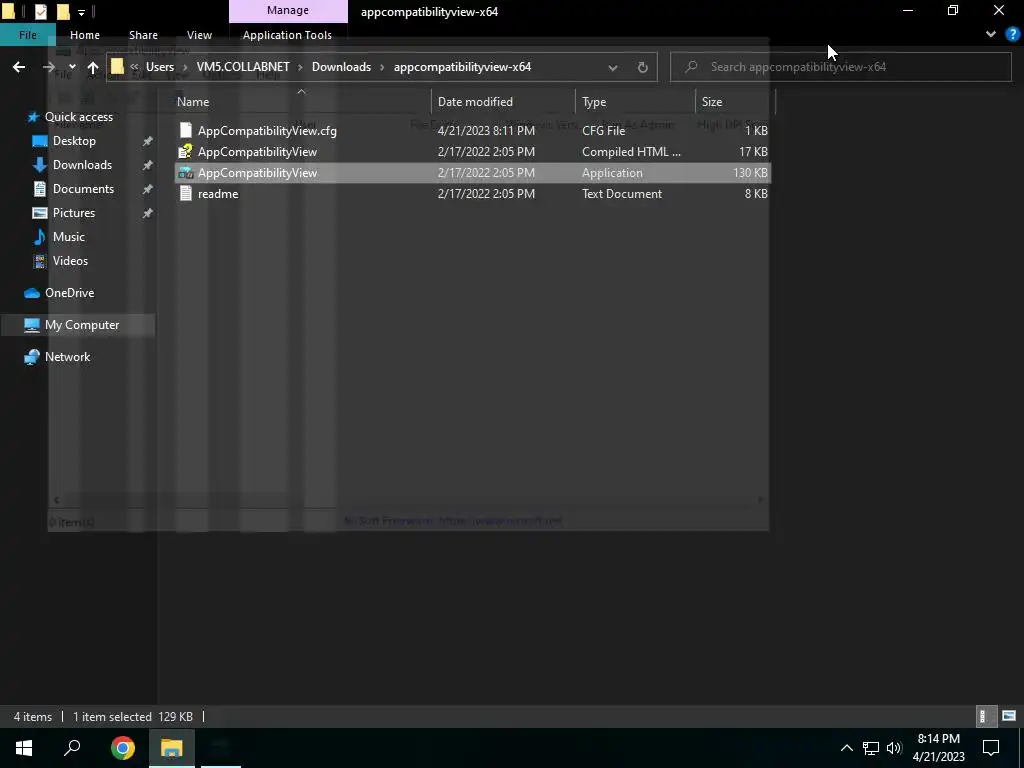Open the File ribbon tab
This screenshot has height=768, width=1024.
point(27,35)
